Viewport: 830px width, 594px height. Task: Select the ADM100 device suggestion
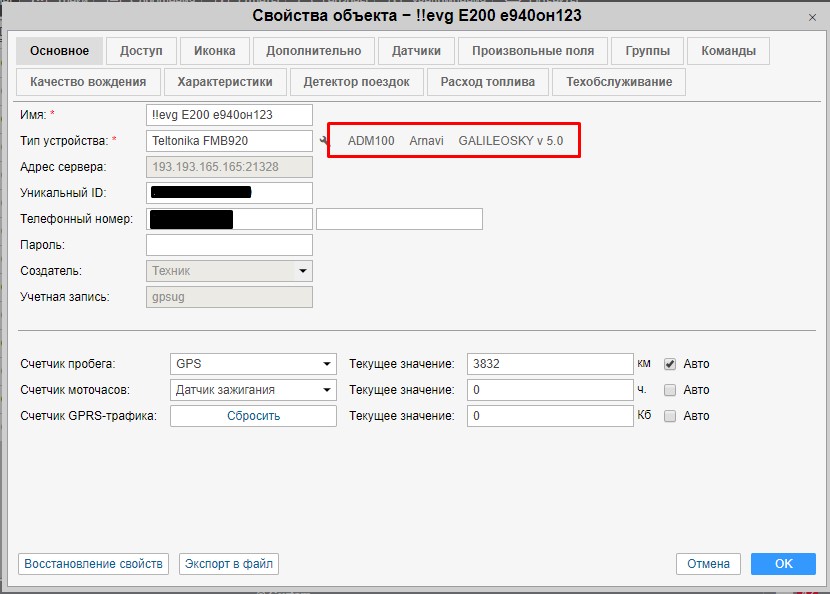(371, 141)
